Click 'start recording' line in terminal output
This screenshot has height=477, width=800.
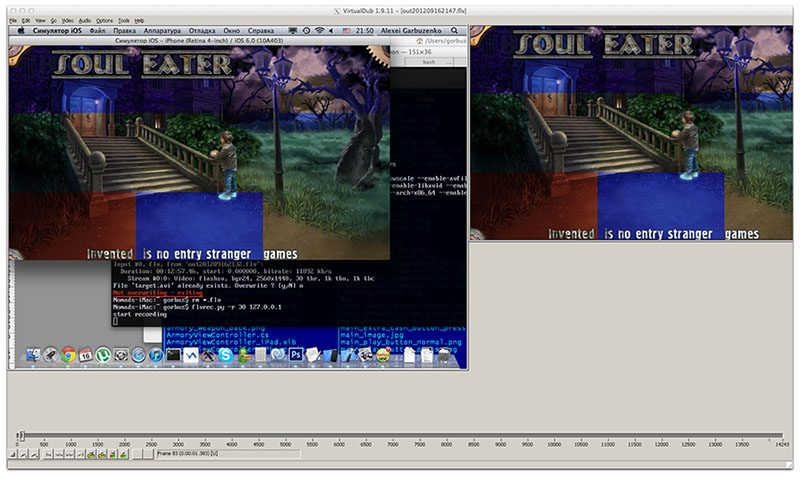(140, 314)
